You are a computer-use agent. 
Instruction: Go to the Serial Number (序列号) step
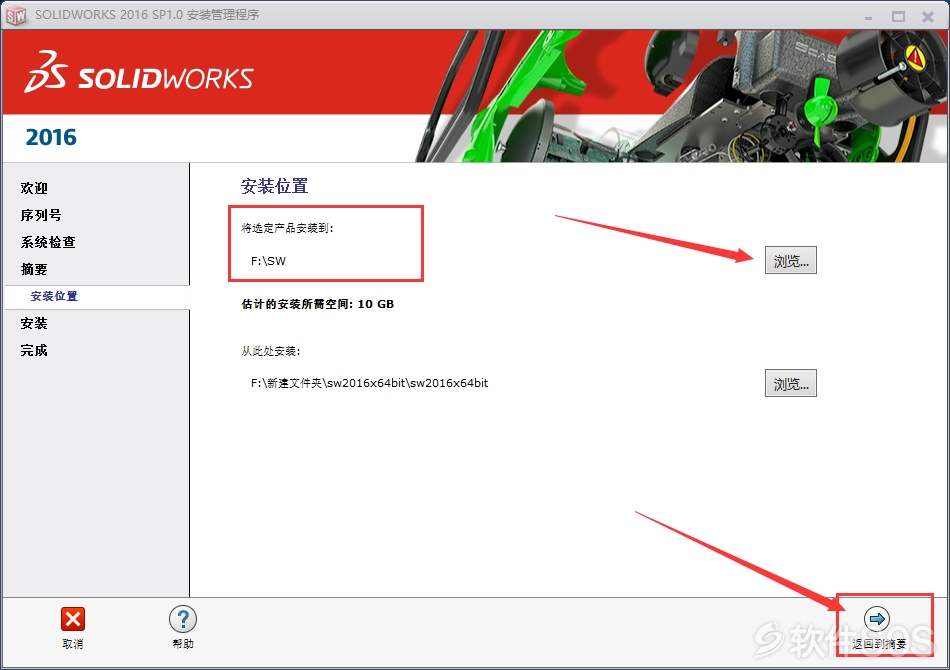[41, 215]
